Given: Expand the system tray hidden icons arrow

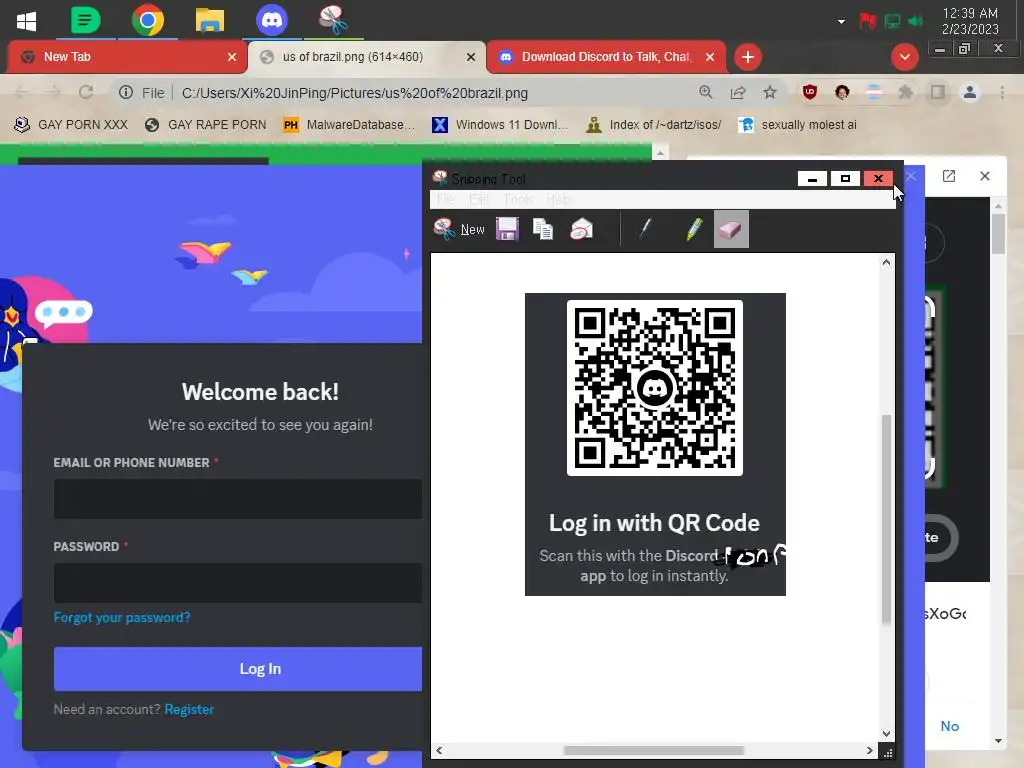Looking at the screenshot, I should point(841,22).
